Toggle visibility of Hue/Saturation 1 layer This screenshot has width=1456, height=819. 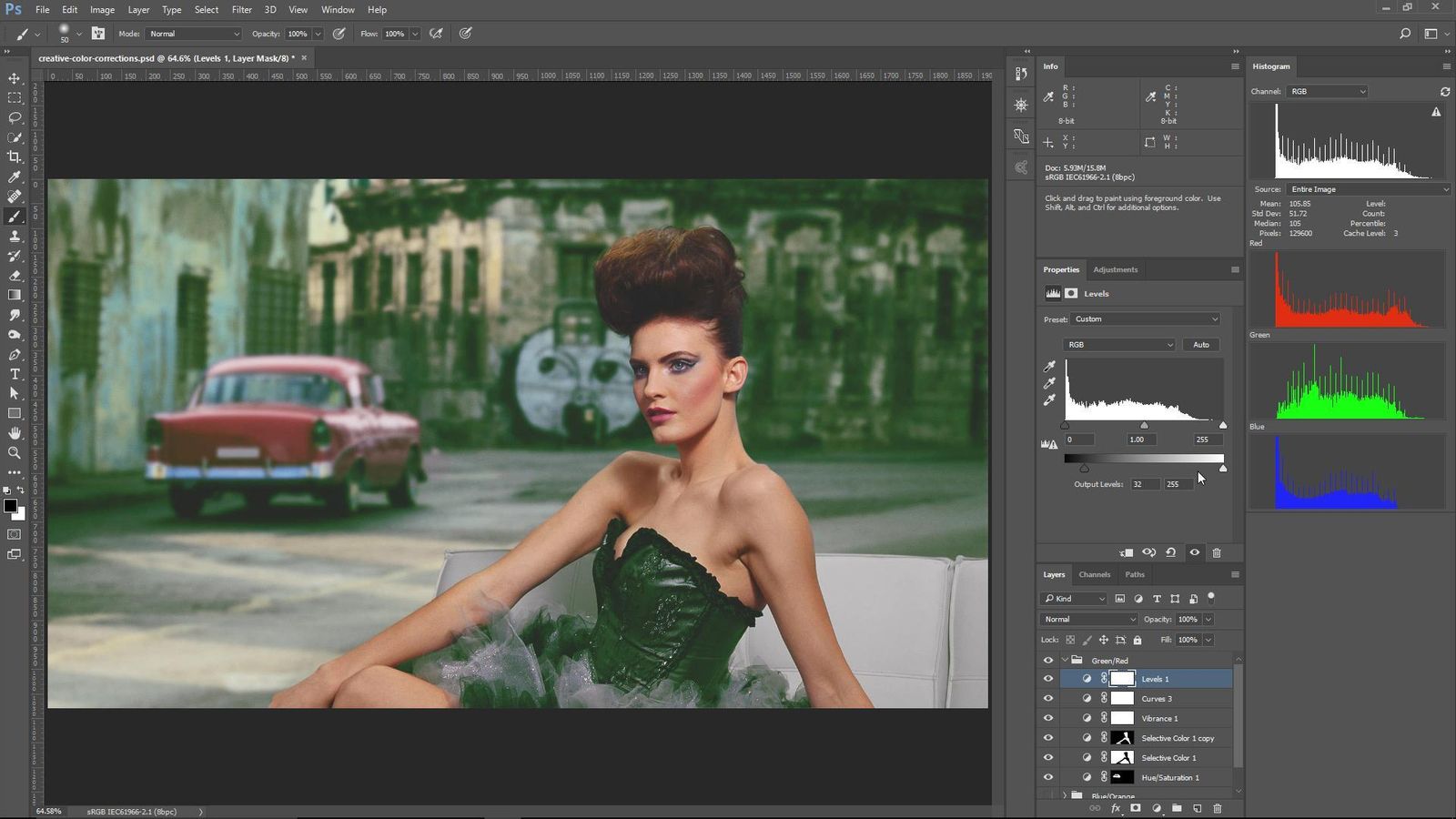[1048, 777]
